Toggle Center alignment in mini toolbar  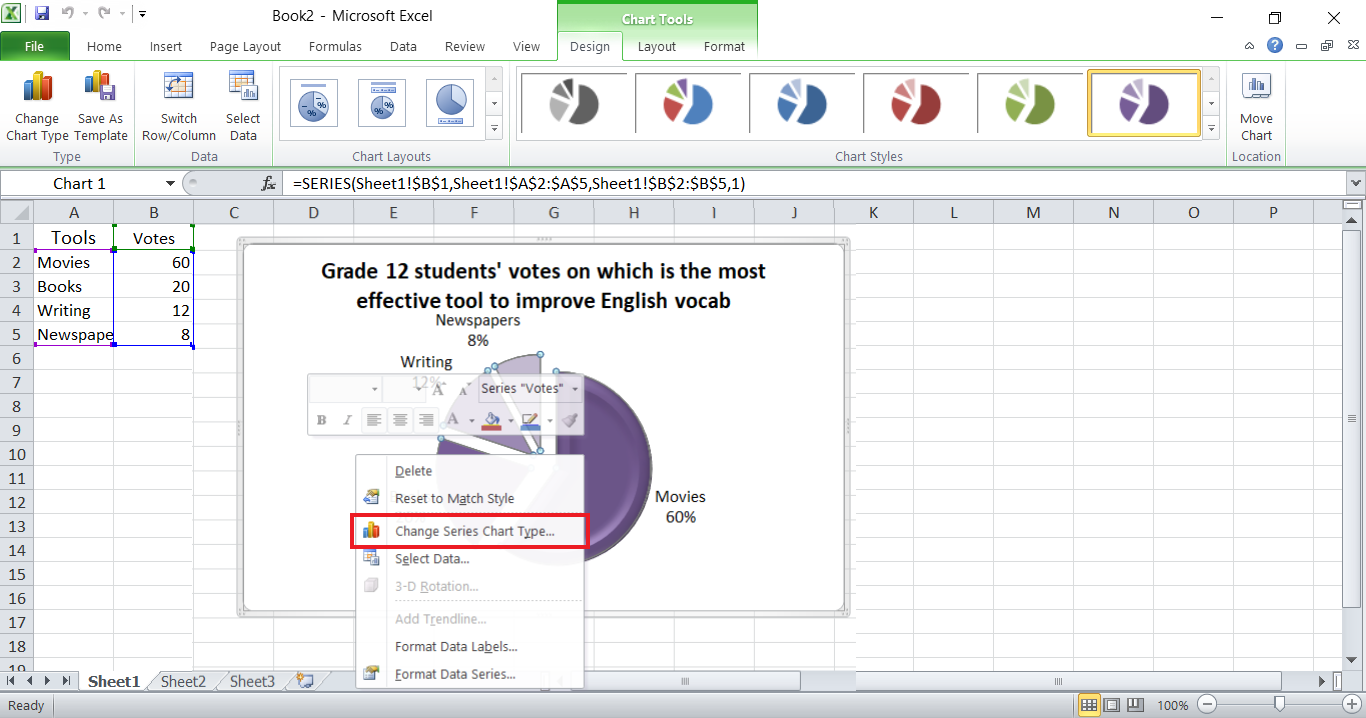[x=400, y=421]
